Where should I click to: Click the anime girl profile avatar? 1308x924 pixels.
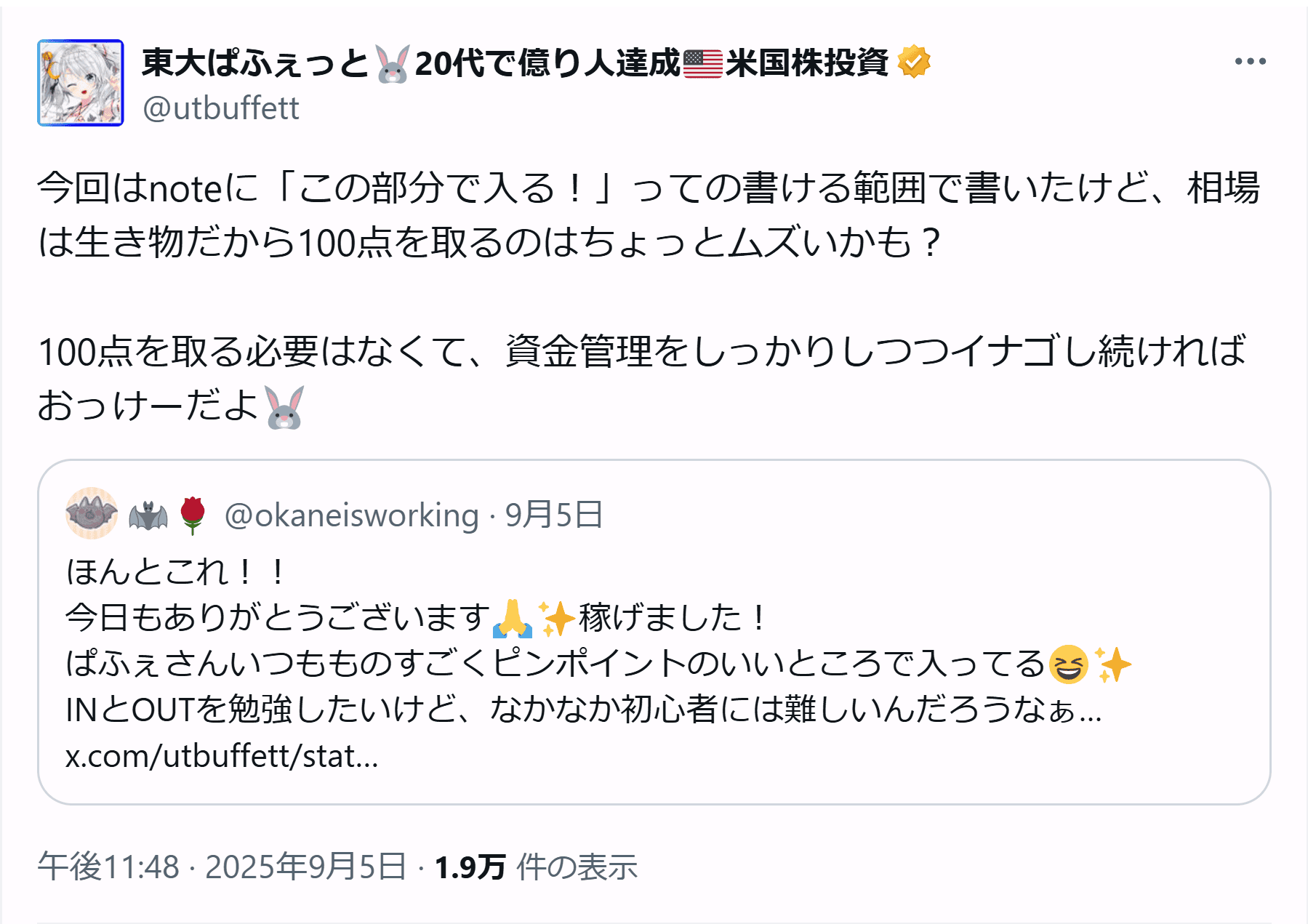pyautogui.click(x=81, y=83)
